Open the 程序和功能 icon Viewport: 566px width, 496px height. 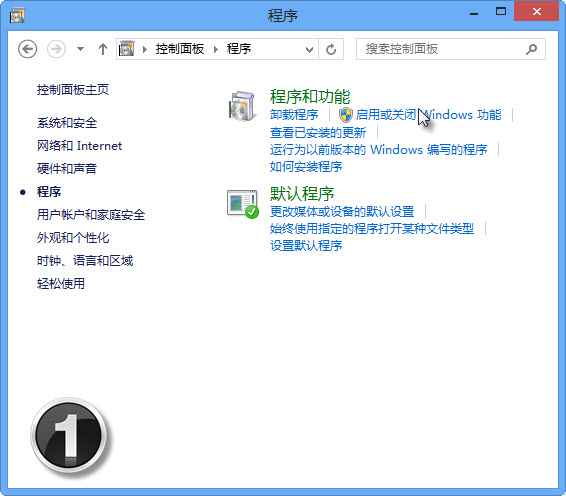242,106
